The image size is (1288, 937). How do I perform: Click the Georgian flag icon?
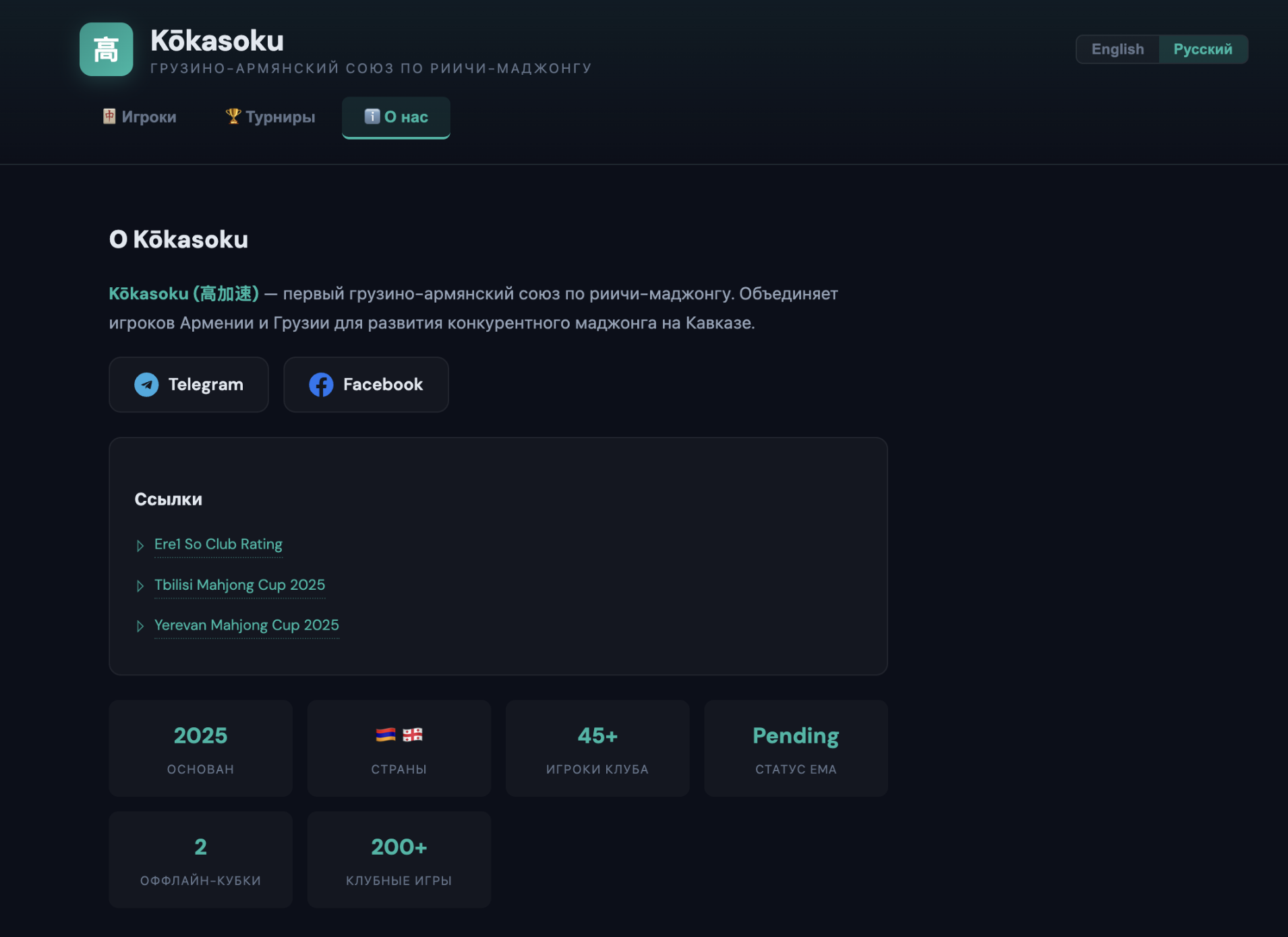pos(413,735)
